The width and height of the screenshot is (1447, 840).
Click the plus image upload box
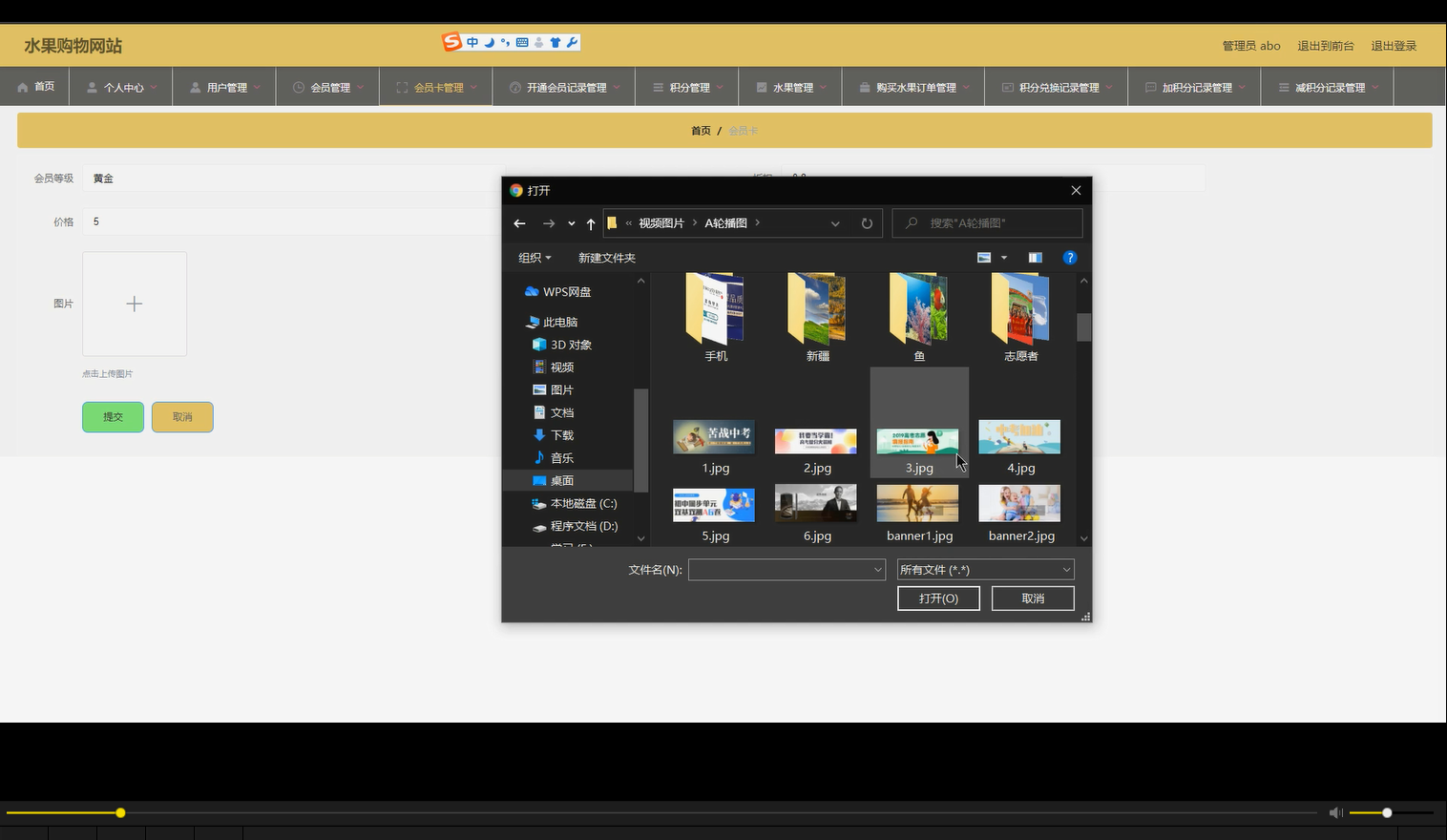[135, 304]
